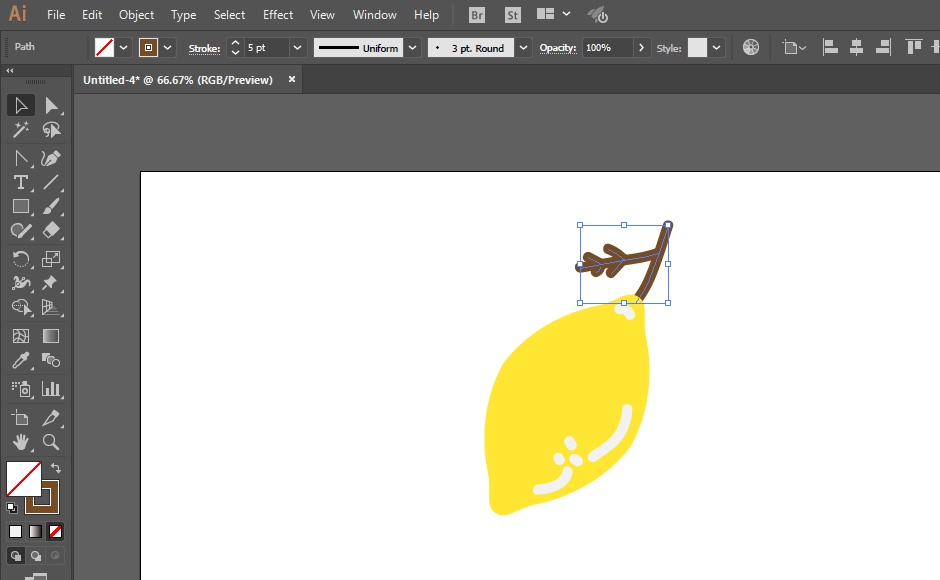Open fill color dropdown in control bar

[123, 48]
